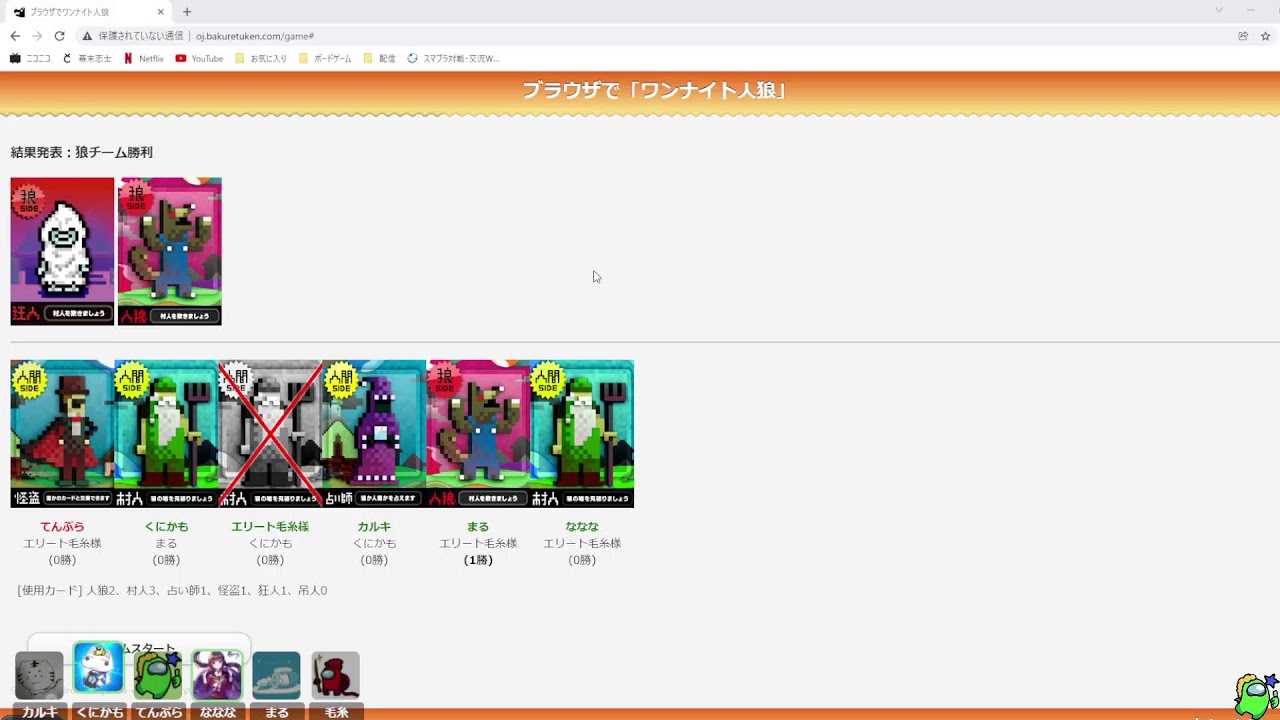The image size is (1280, 720).
Task: Select the 人狼 card above まる
Action: [x=478, y=434]
